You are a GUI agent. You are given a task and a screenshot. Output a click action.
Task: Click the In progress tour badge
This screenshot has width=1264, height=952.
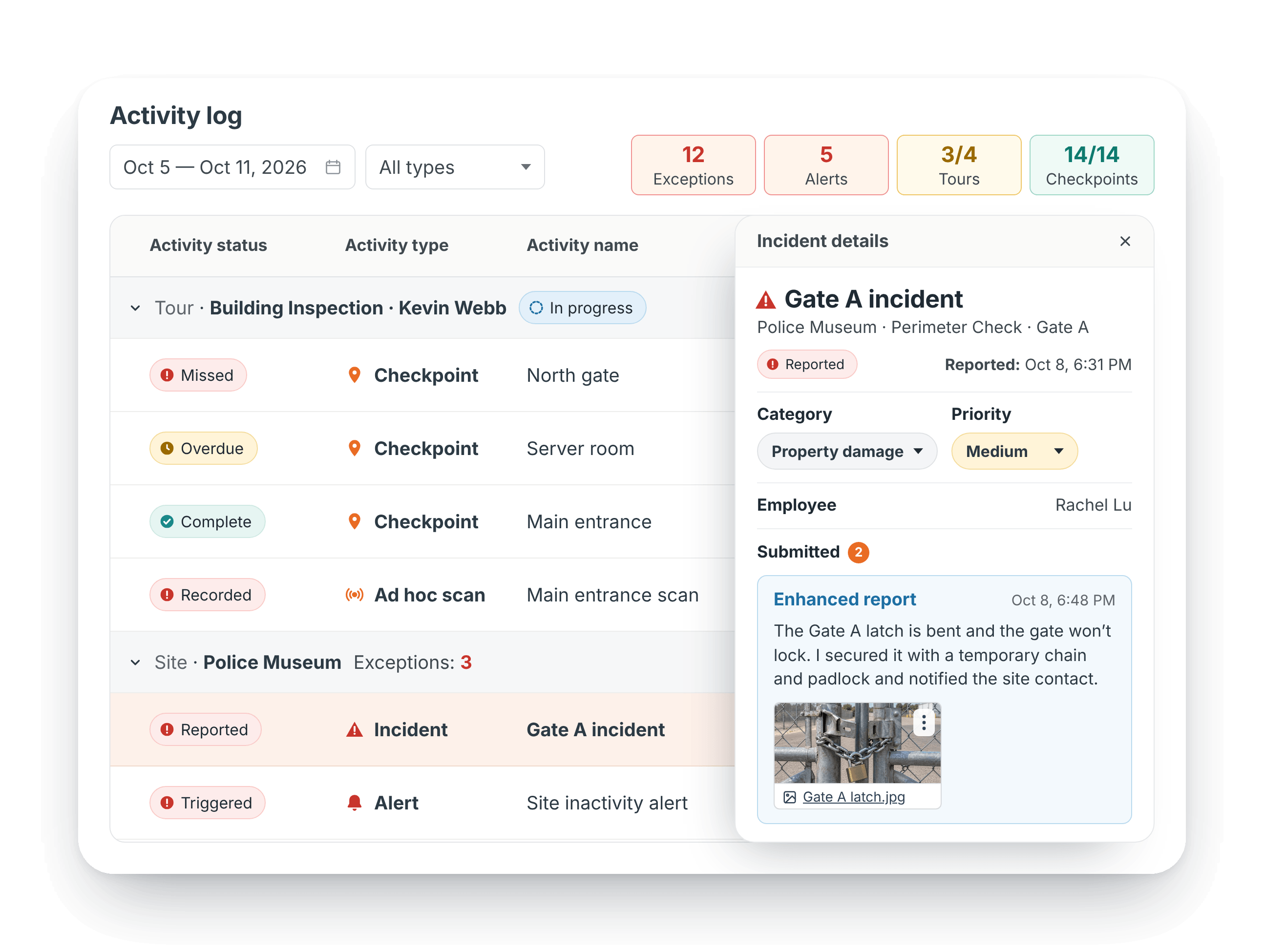click(x=582, y=308)
